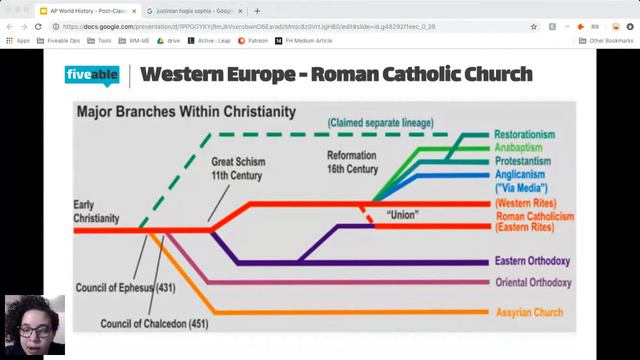Close the AP World History tab

click(134, 11)
